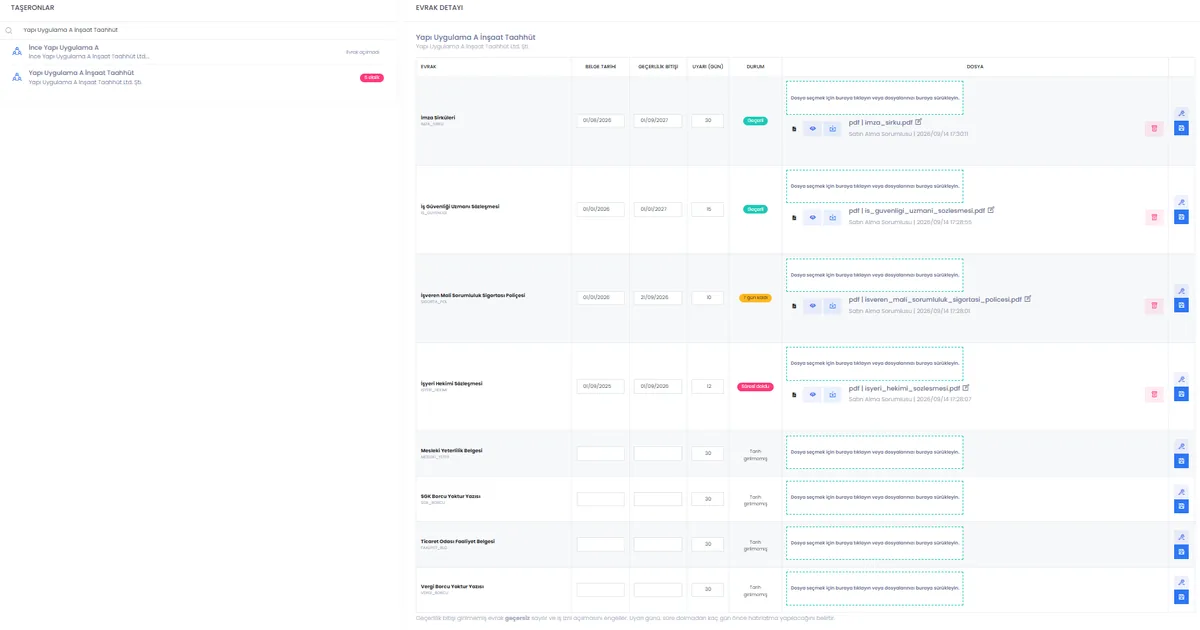This screenshot has width=1200, height=630.
Task: Download is_guvenligi_uzmani_sozlesmesi.pdf
Action: point(832,217)
